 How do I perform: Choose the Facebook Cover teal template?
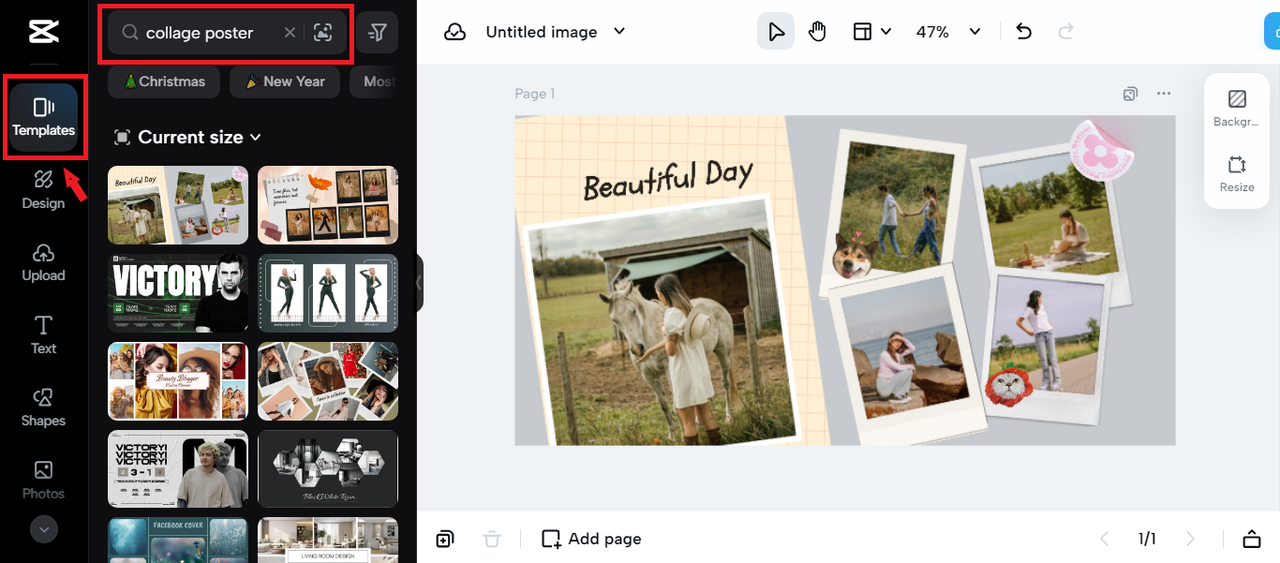point(178,540)
